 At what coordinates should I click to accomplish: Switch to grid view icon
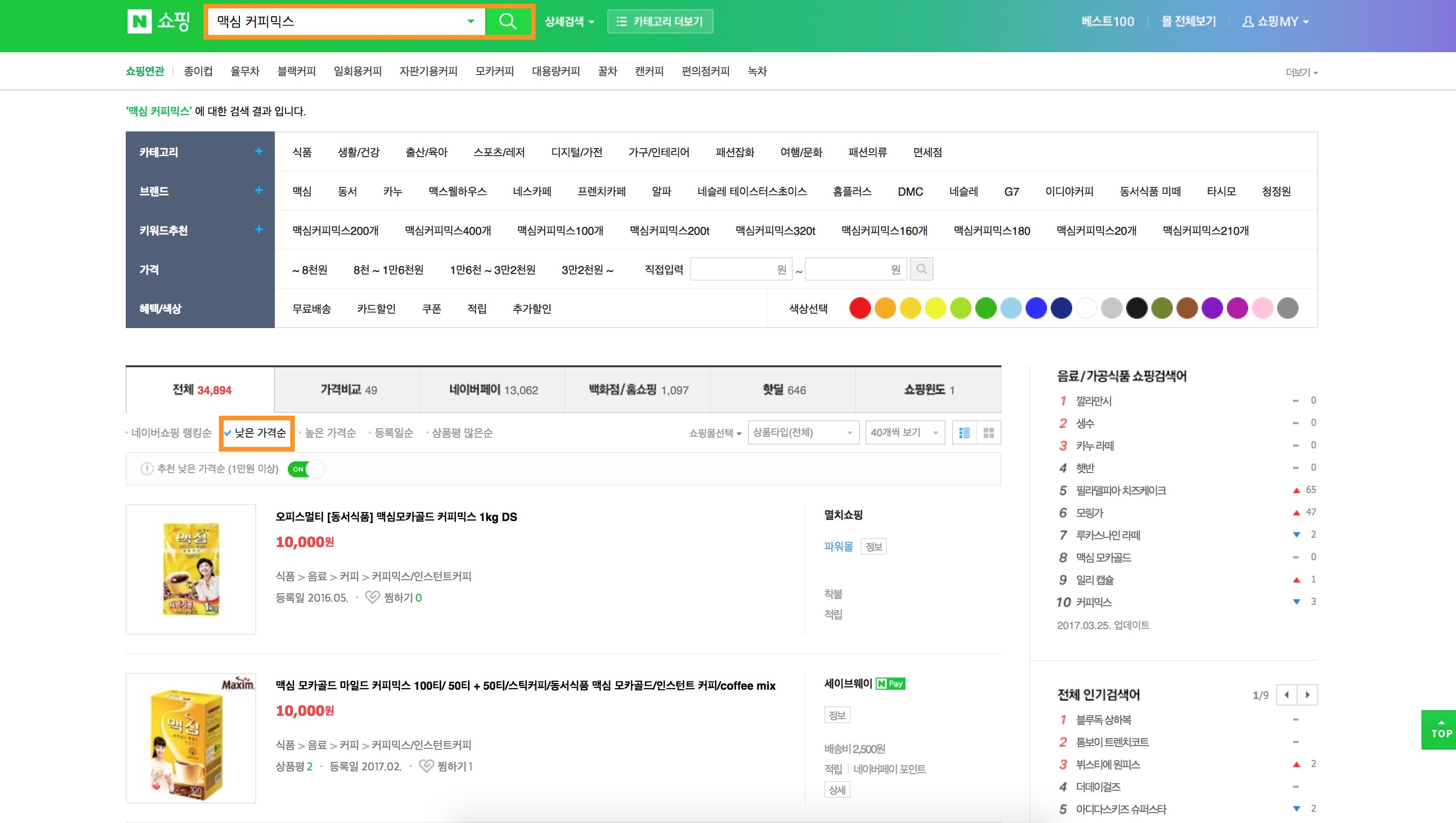coord(988,433)
